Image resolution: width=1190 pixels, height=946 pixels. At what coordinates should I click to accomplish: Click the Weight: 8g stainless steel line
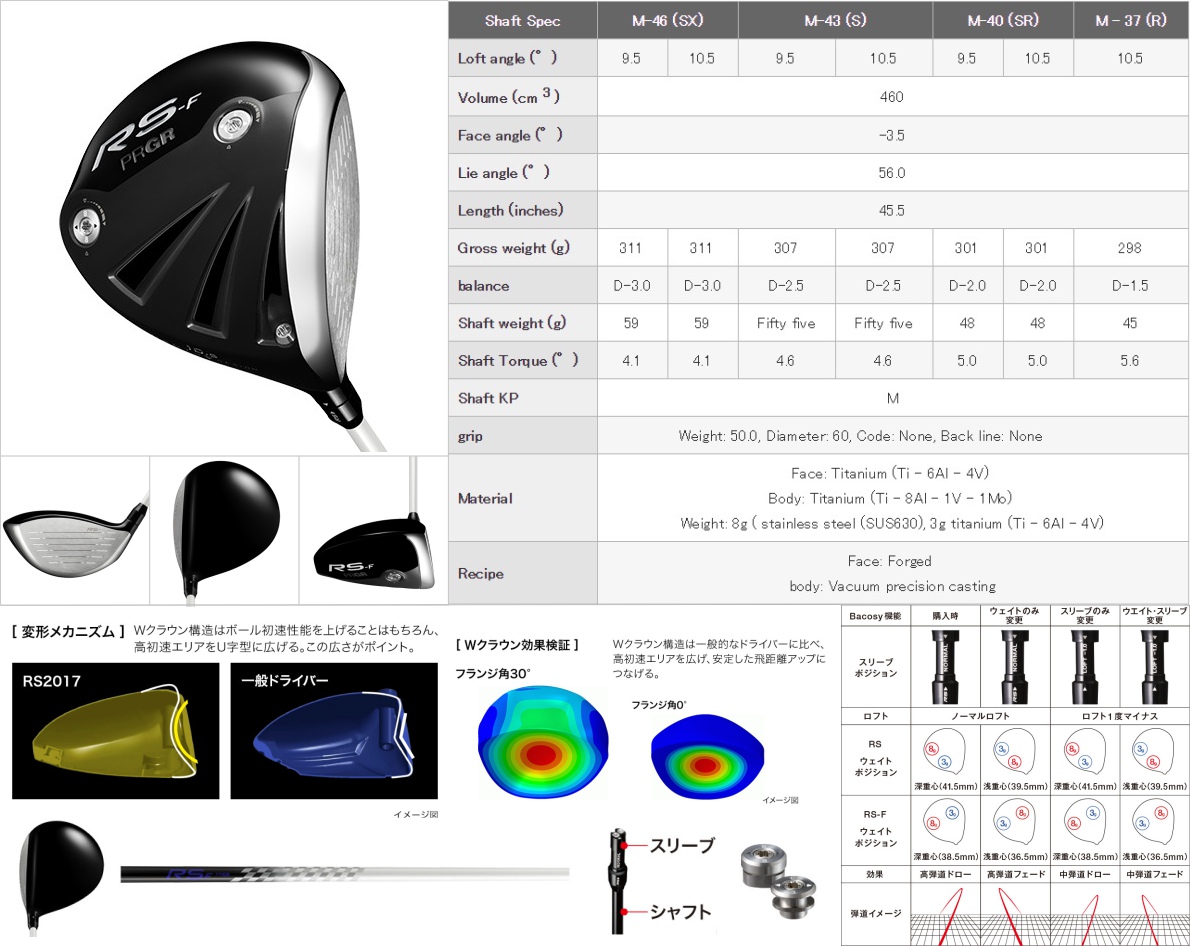pyautogui.click(x=892, y=523)
